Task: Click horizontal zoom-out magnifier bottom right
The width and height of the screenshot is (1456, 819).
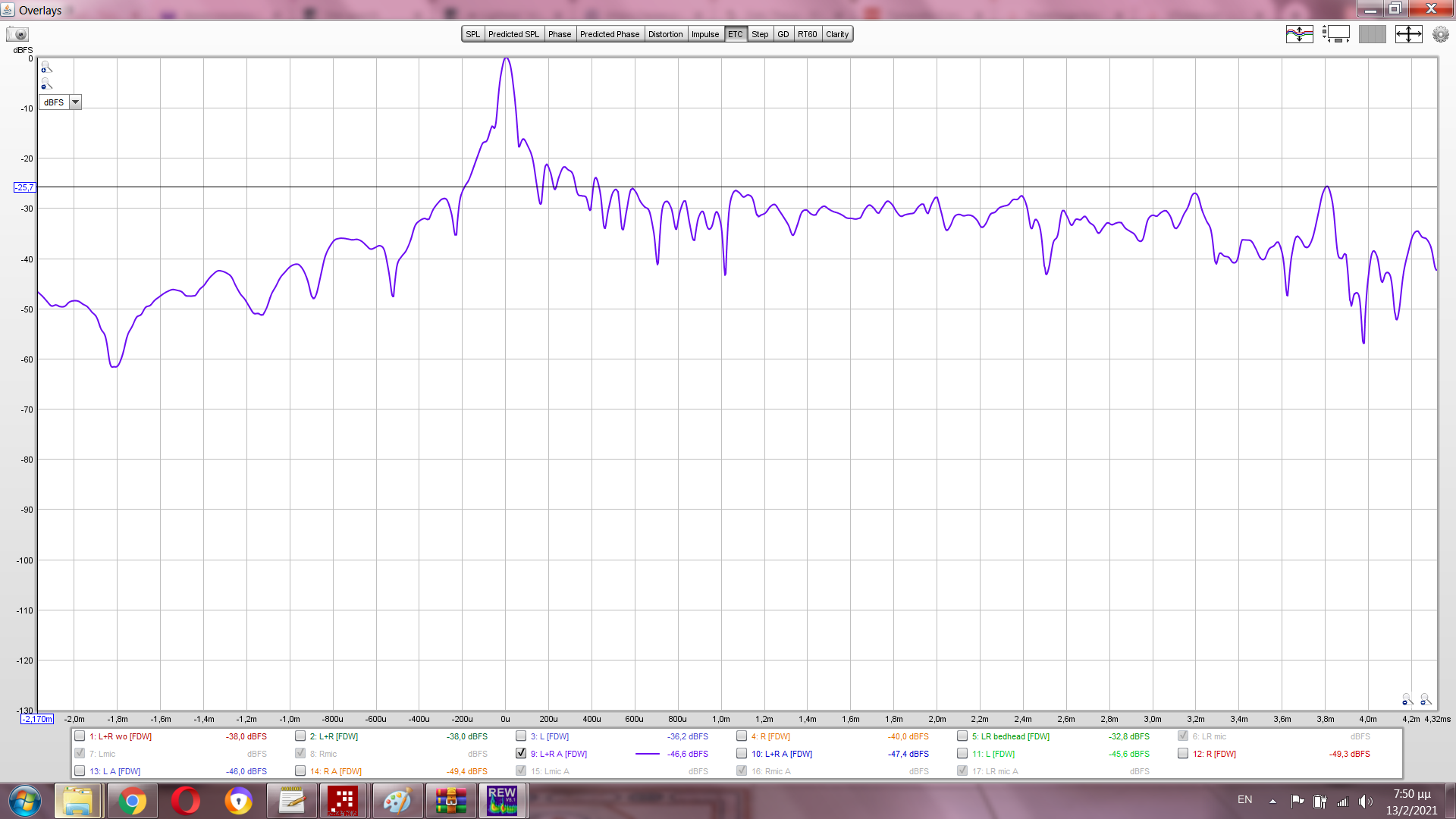Action: coord(1407,699)
